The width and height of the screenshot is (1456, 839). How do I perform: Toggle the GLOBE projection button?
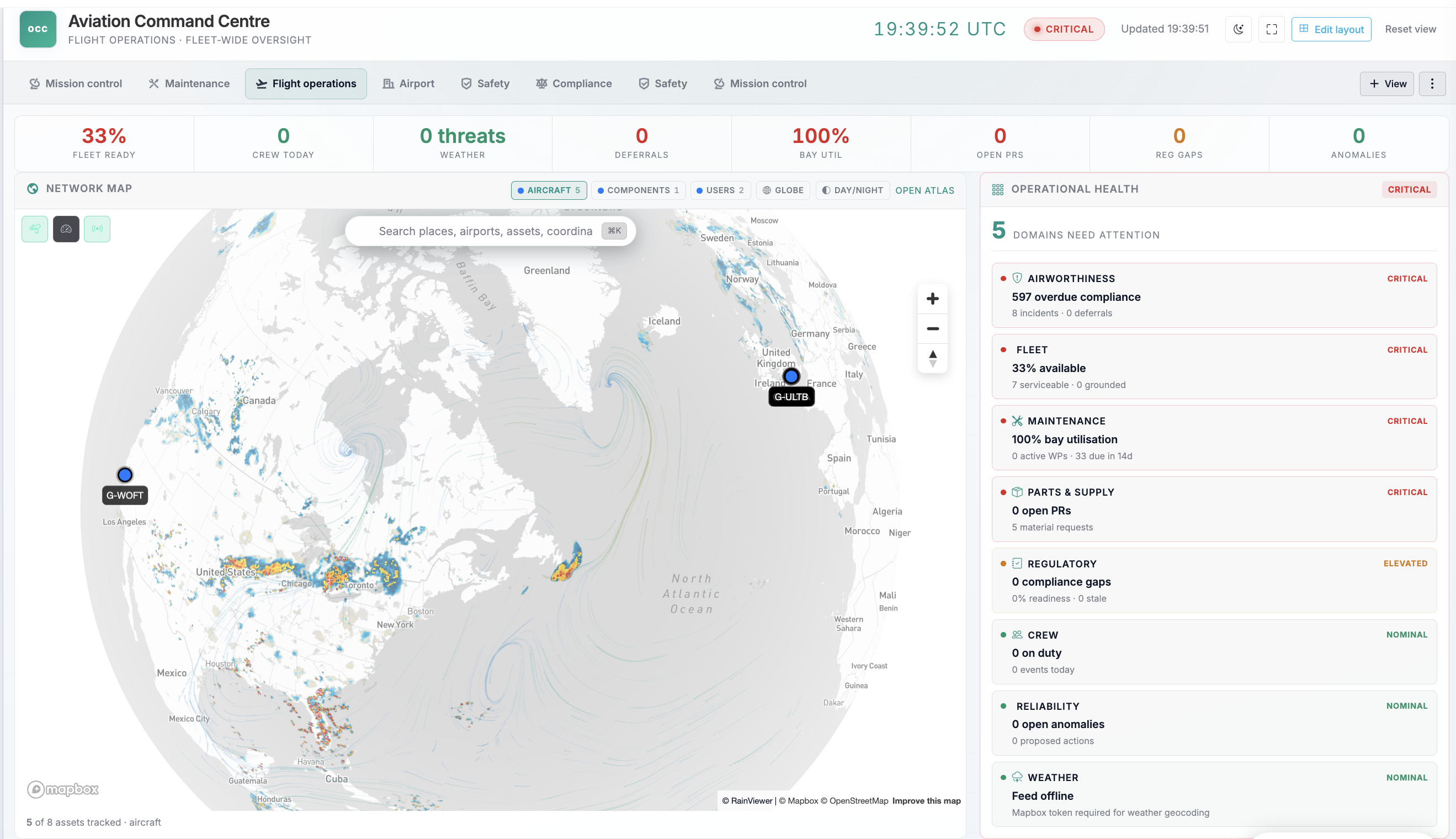coord(783,190)
